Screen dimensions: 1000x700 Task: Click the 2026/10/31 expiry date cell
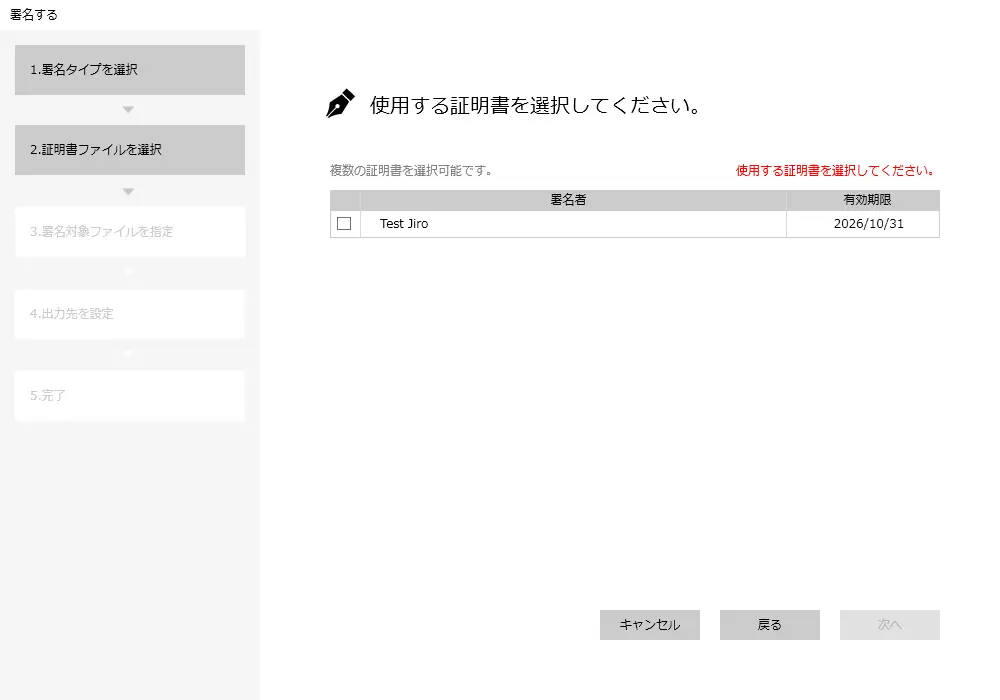[868, 224]
